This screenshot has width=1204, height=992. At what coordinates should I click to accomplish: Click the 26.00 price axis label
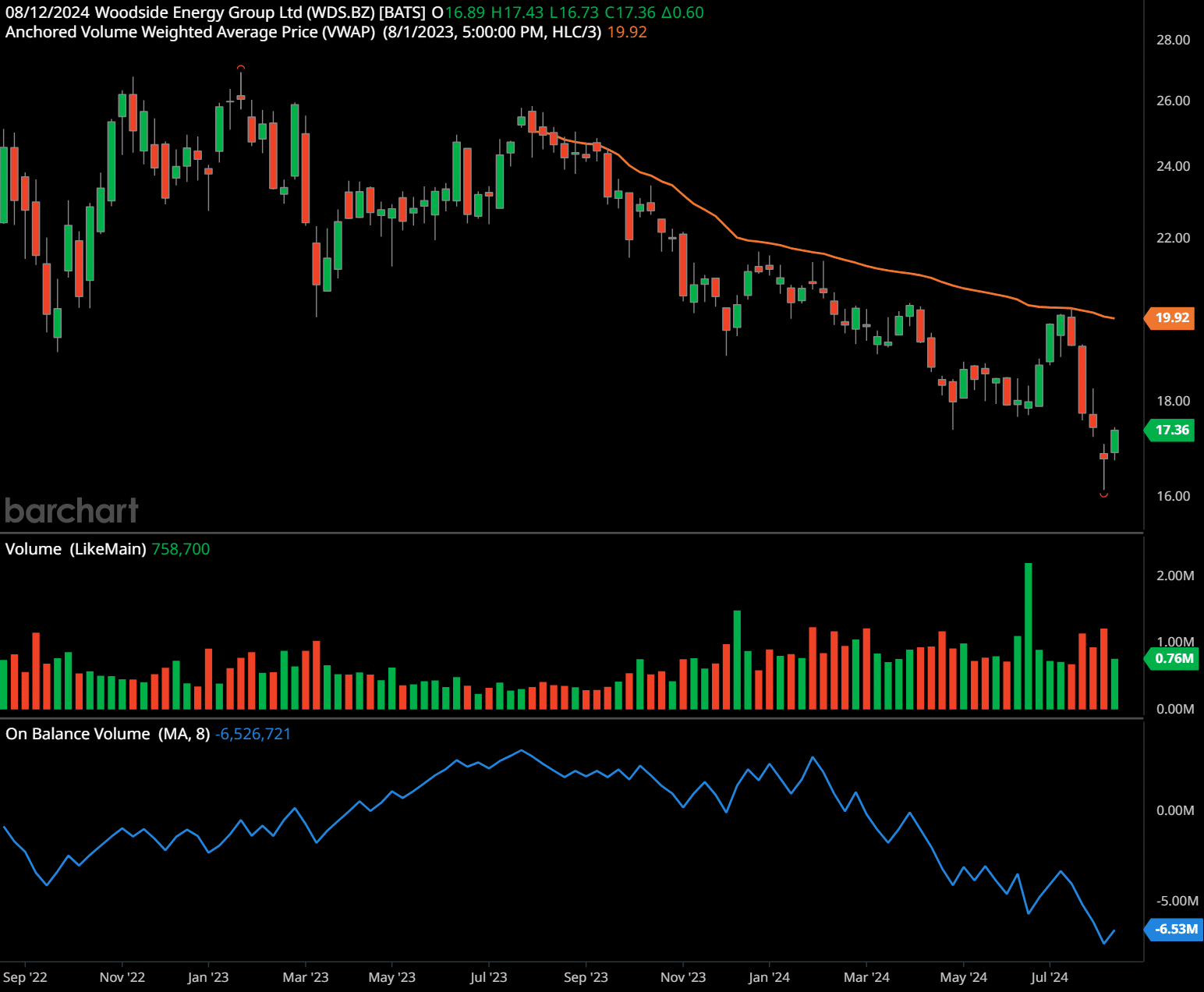(1173, 101)
